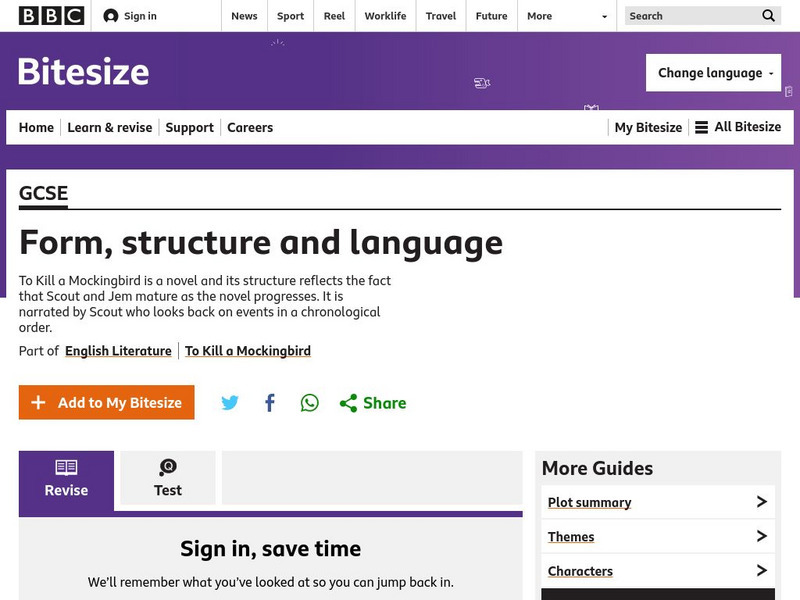
Task: Click the search magnifier icon
Action: point(768,16)
